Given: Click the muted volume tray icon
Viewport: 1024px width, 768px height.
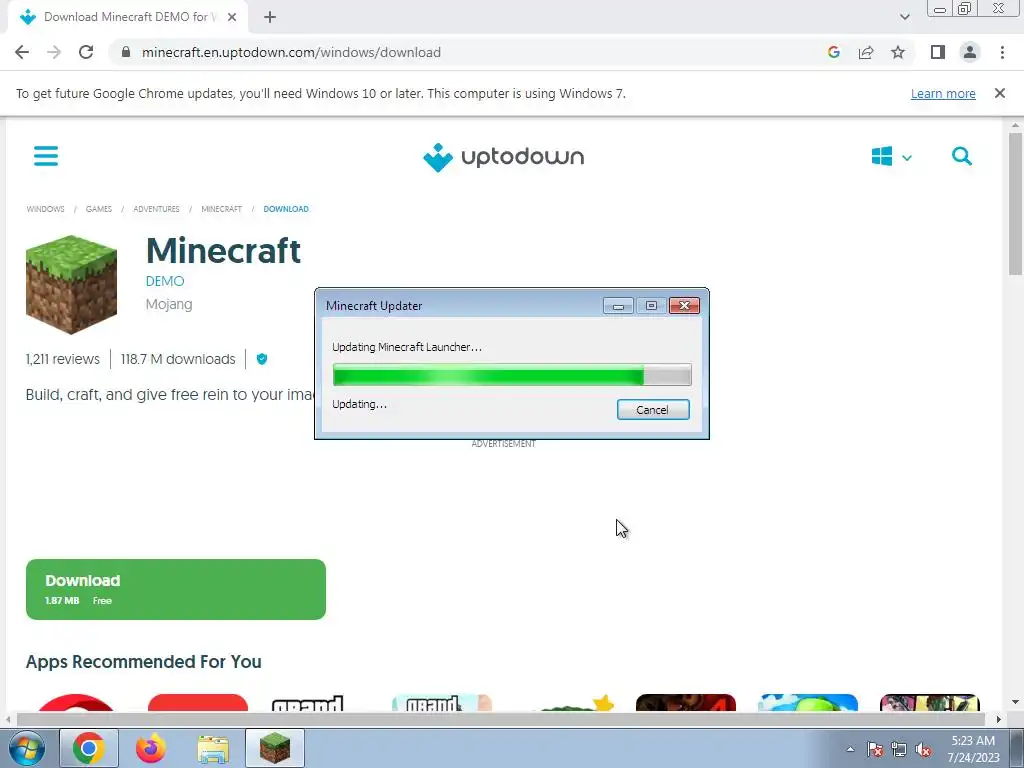Looking at the screenshot, I should pyautogui.click(x=923, y=749).
